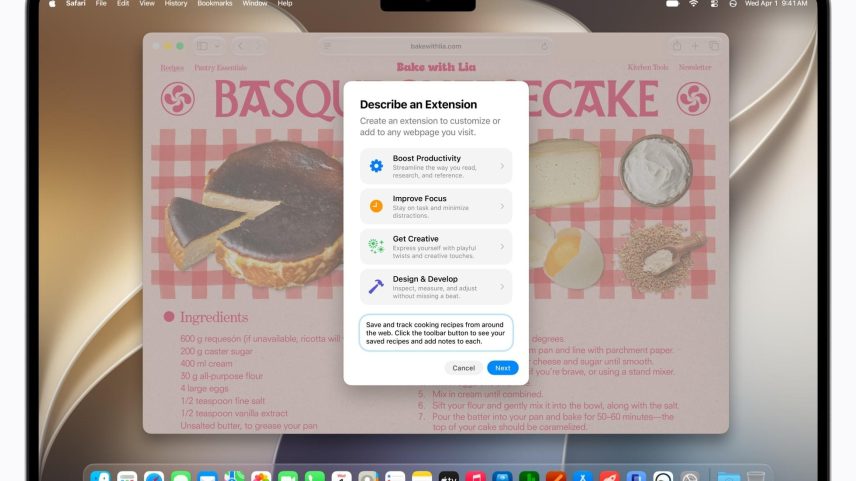Open the Bookmarks menu

click(x=215, y=3)
